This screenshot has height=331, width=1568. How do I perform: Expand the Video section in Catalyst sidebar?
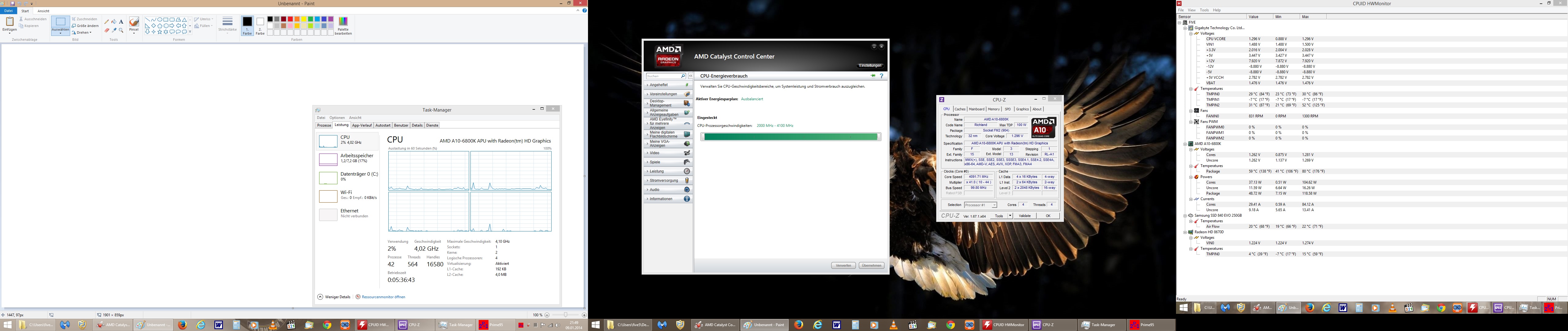click(x=669, y=153)
